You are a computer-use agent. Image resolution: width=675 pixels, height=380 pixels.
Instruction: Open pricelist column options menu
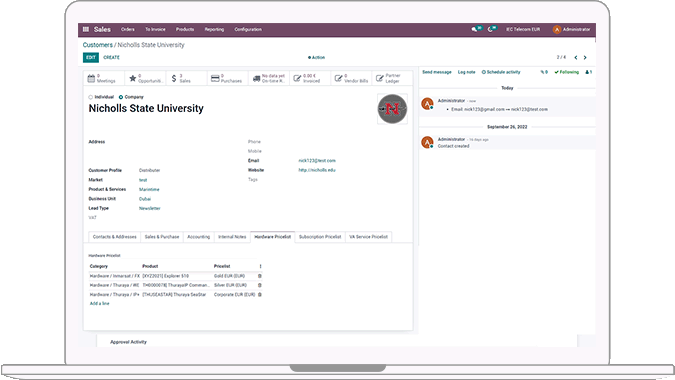pyautogui.click(x=260, y=266)
